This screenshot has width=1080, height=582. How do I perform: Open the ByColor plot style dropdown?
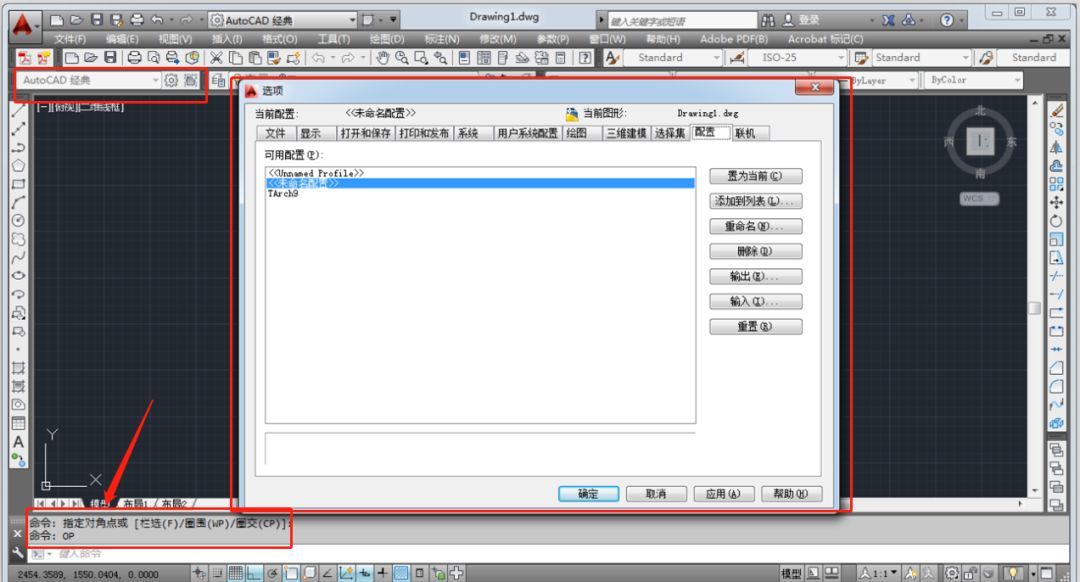tap(973, 81)
